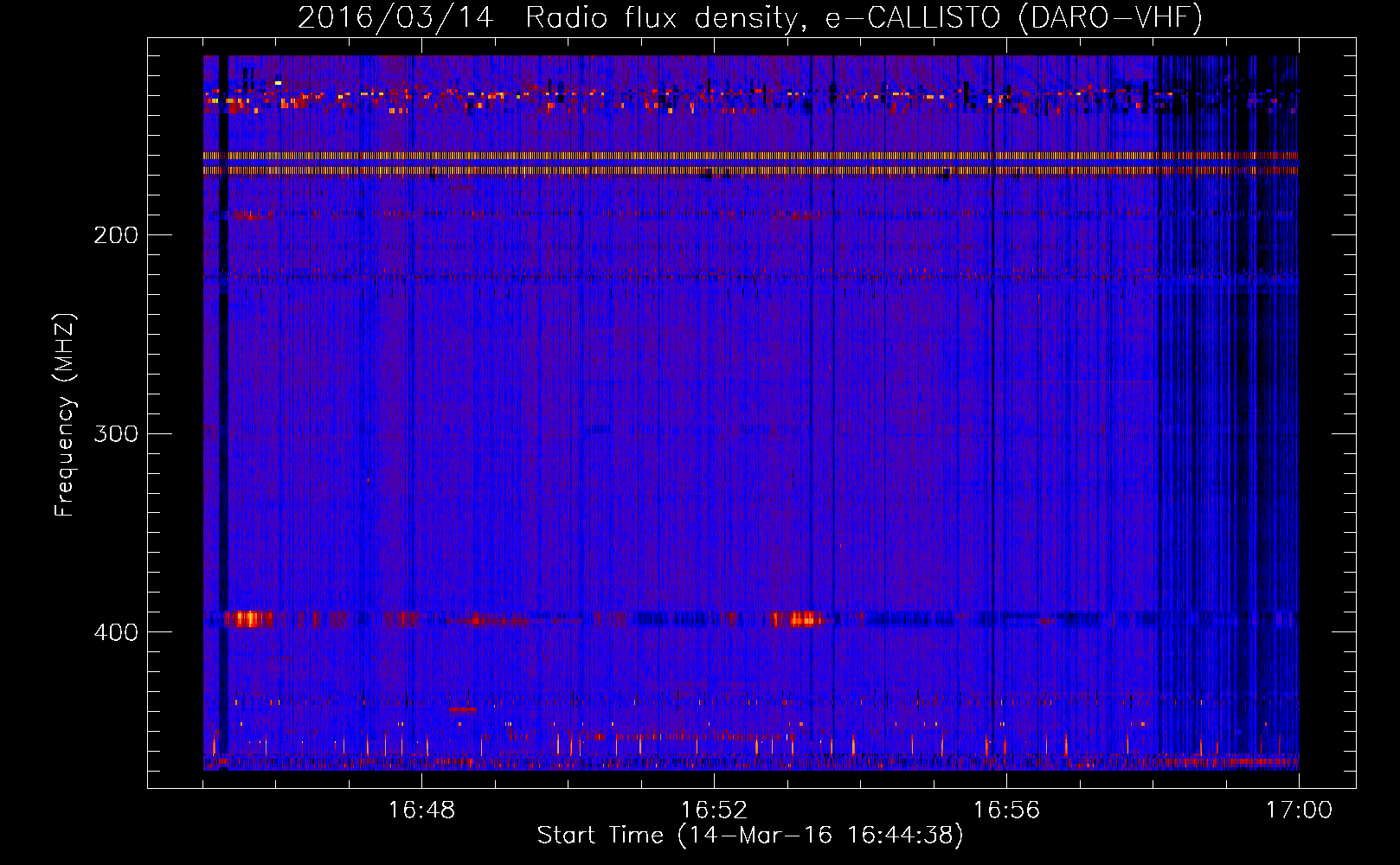
Task: Click the plot title '2016/03/14 Radio flux density'
Action: click(546, 17)
